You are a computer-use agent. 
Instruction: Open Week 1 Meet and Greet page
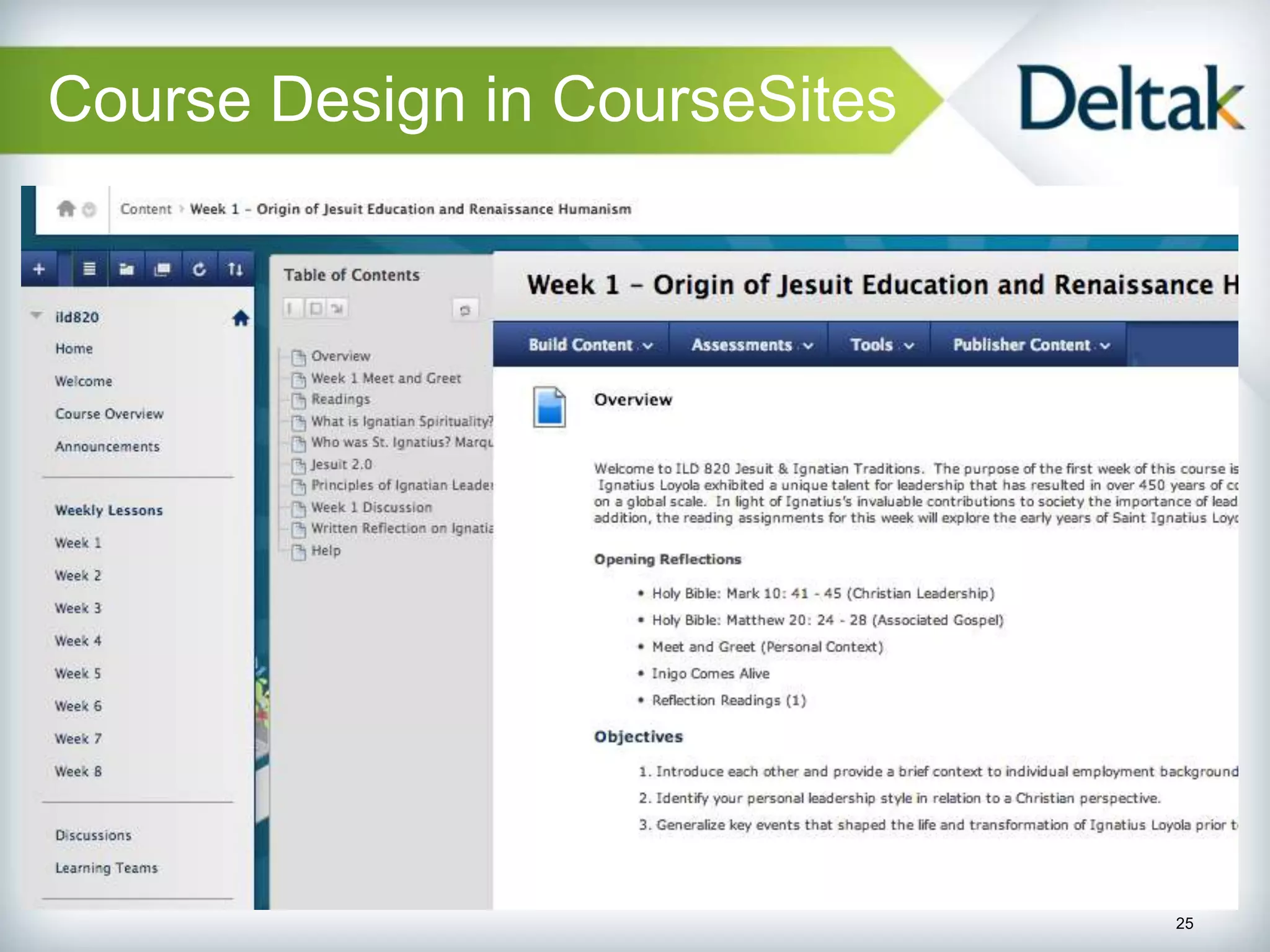[386, 378]
